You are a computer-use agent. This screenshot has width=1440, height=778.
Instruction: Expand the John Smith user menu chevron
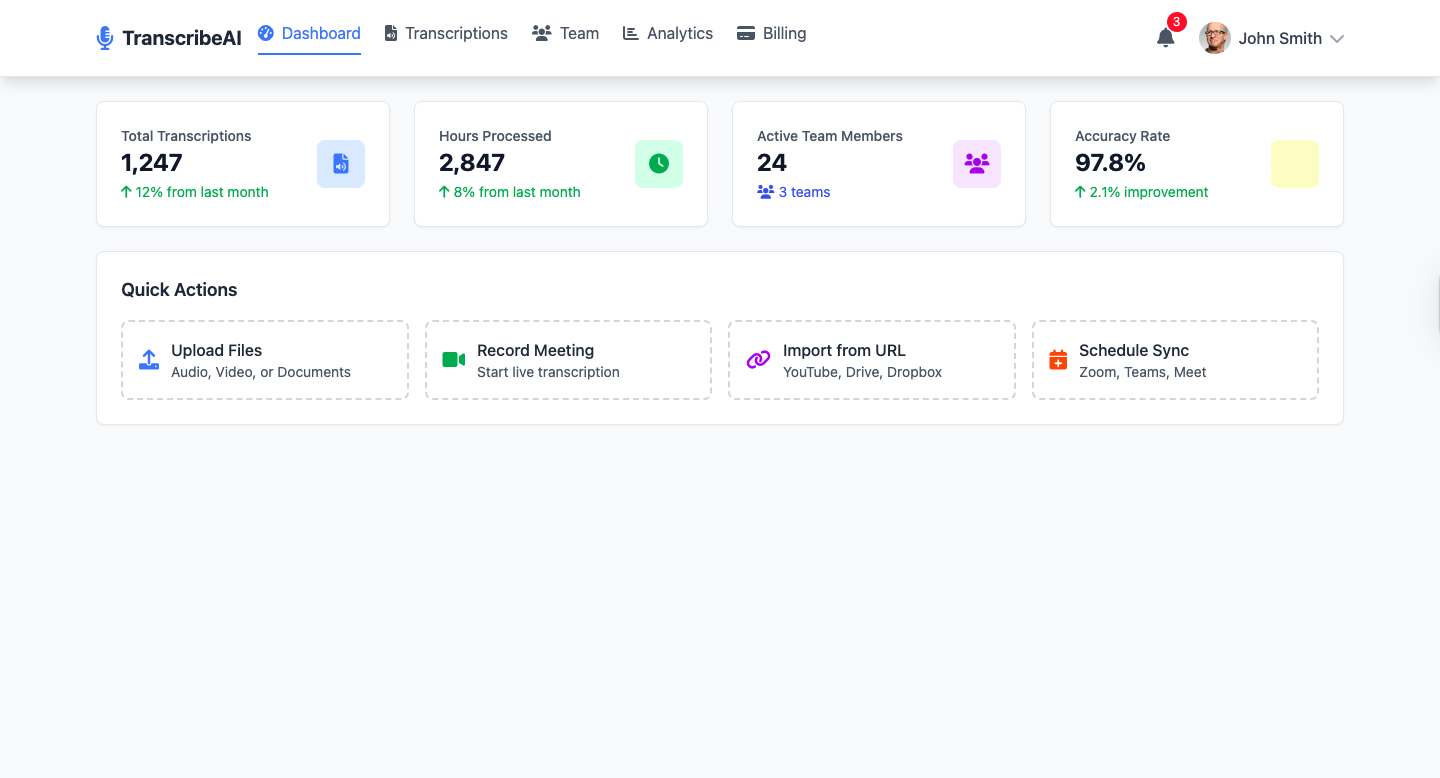click(x=1337, y=39)
